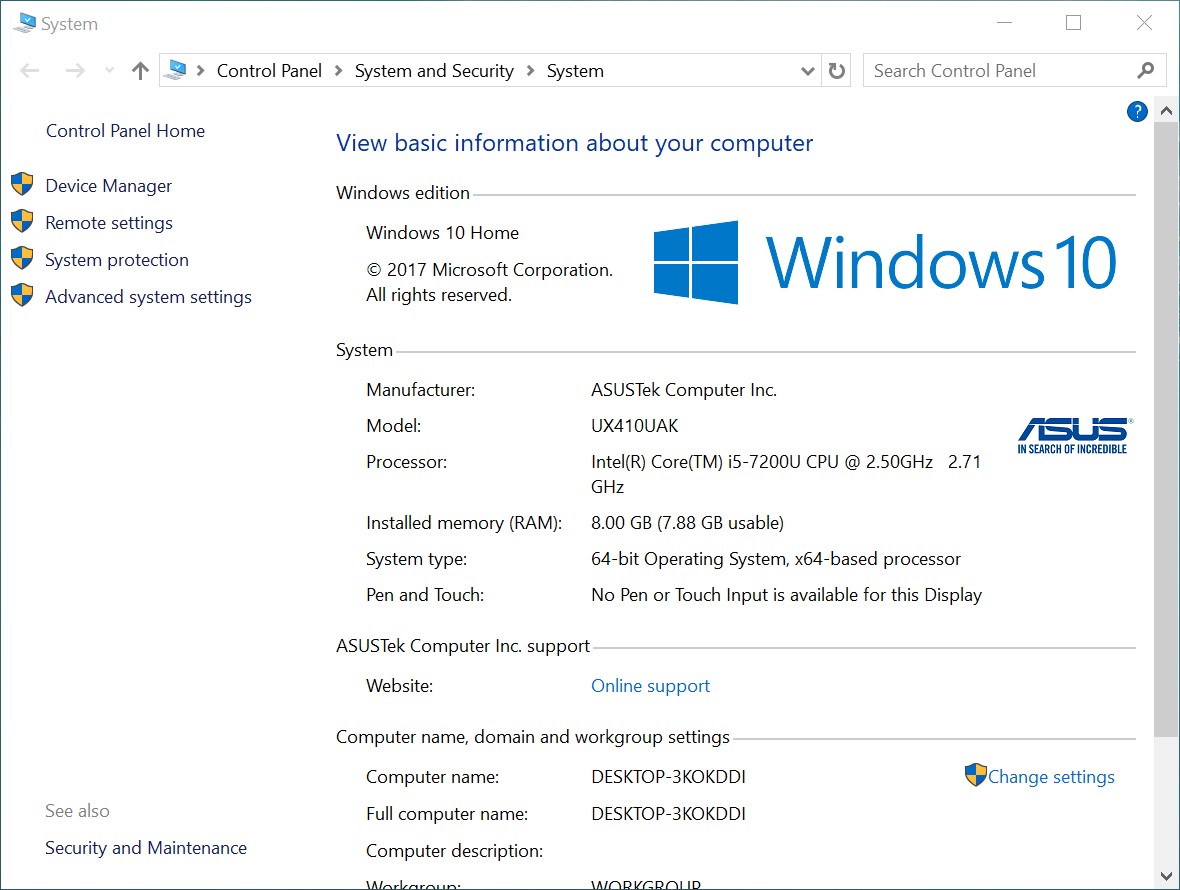Screen dimensions: 1180x890
Task: Open Device Manager from the sidebar shield icon
Action: click(x=22, y=185)
